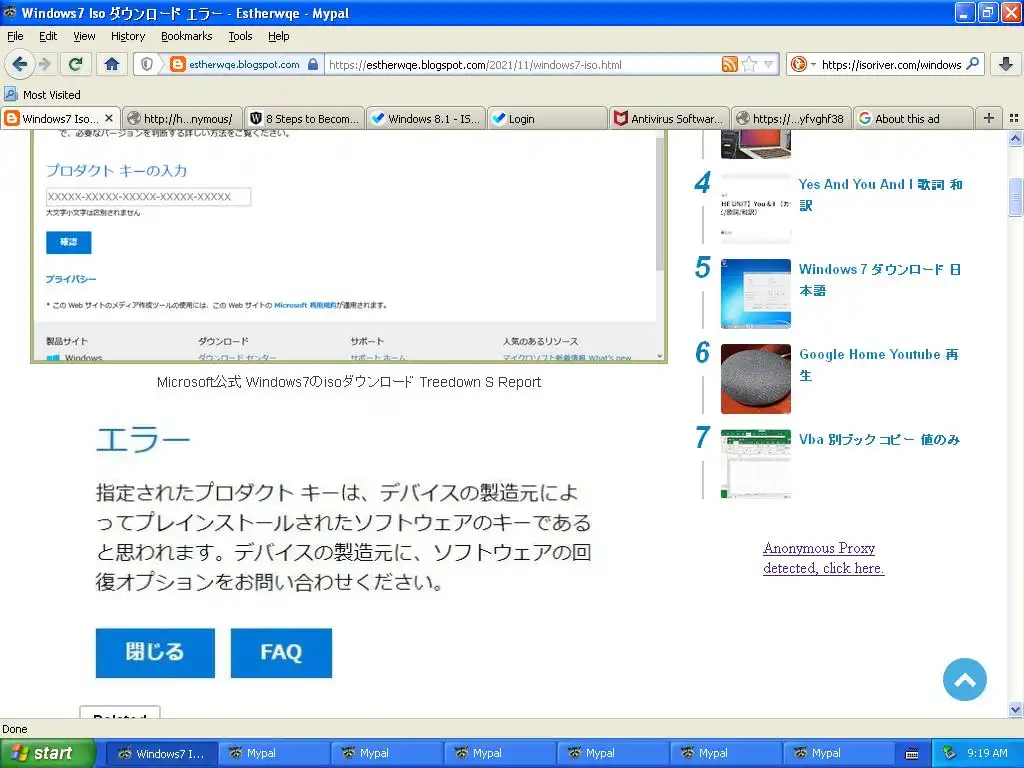Click the address bar URL field
The width and height of the screenshot is (1024, 768).
click(522, 65)
